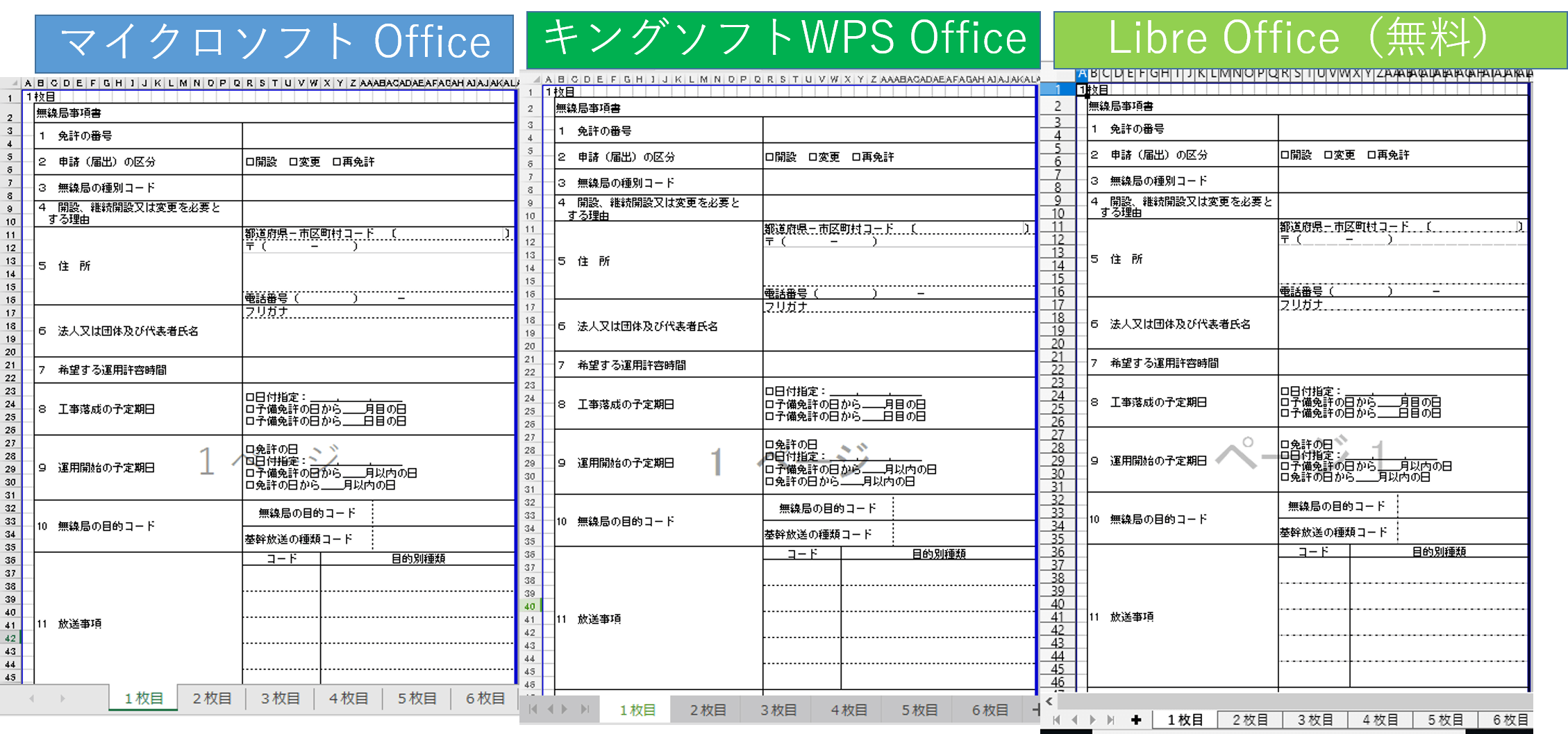Go to next sheet in LibreOffice window
Image resolution: width=1568 pixels, height=734 pixels.
[1092, 720]
